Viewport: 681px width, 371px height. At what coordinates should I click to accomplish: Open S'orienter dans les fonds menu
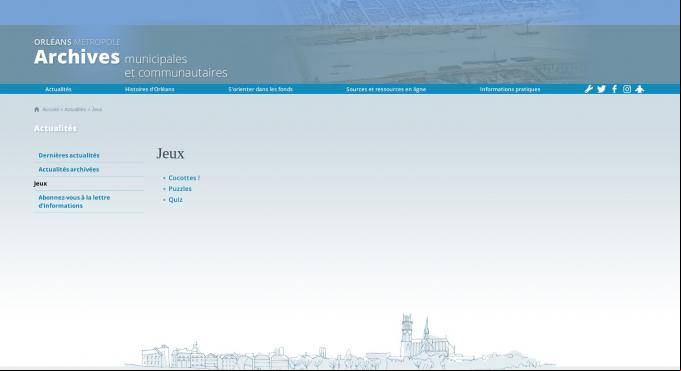tap(261, 89)
